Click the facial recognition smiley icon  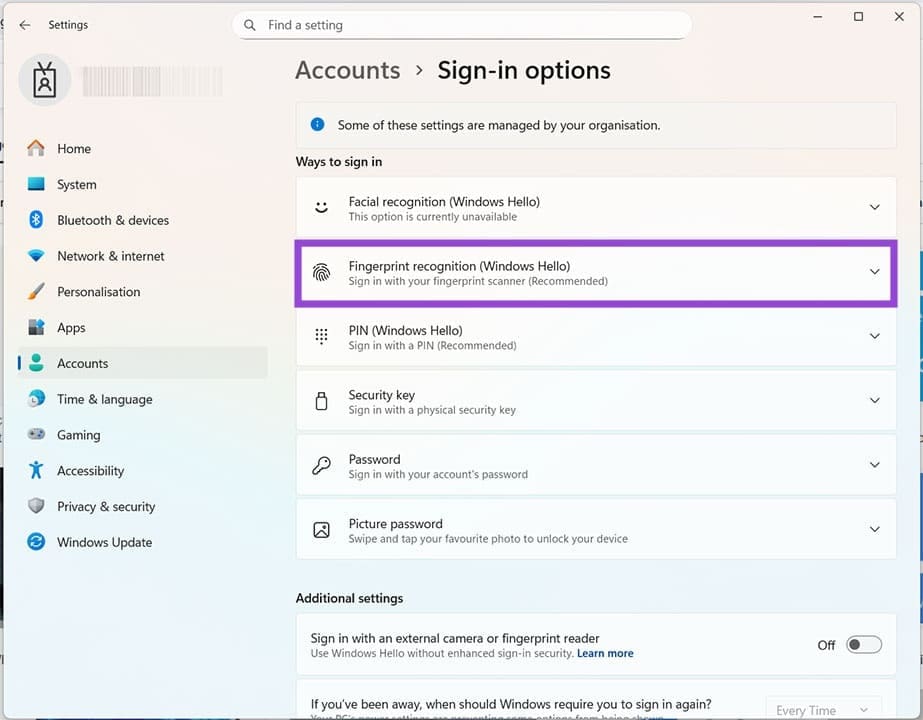[321, 208]
